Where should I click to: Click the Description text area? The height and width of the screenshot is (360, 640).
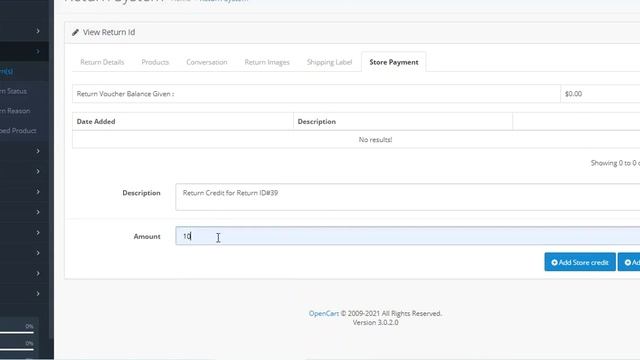point(408,197)
